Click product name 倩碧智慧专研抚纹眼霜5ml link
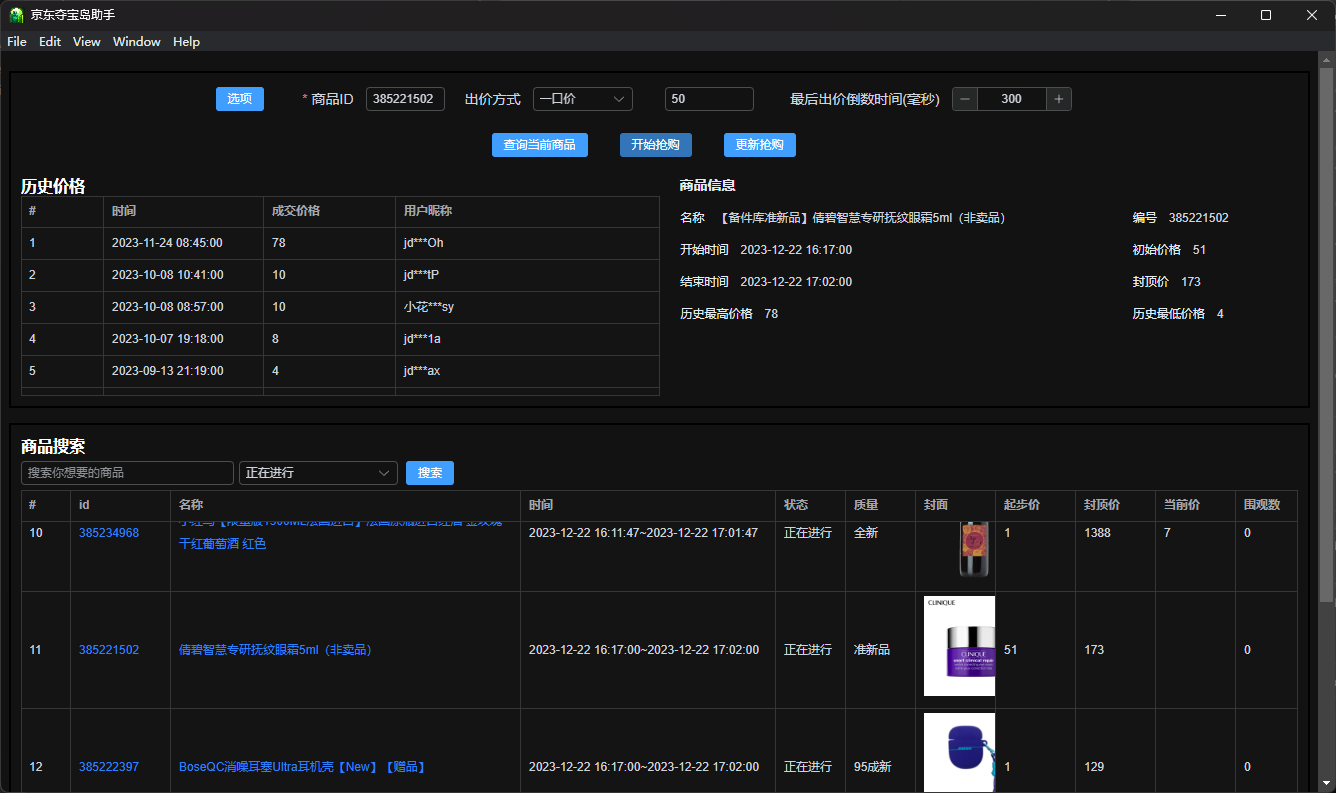Viewport: 1336px width, 793px height. (275, 650)
